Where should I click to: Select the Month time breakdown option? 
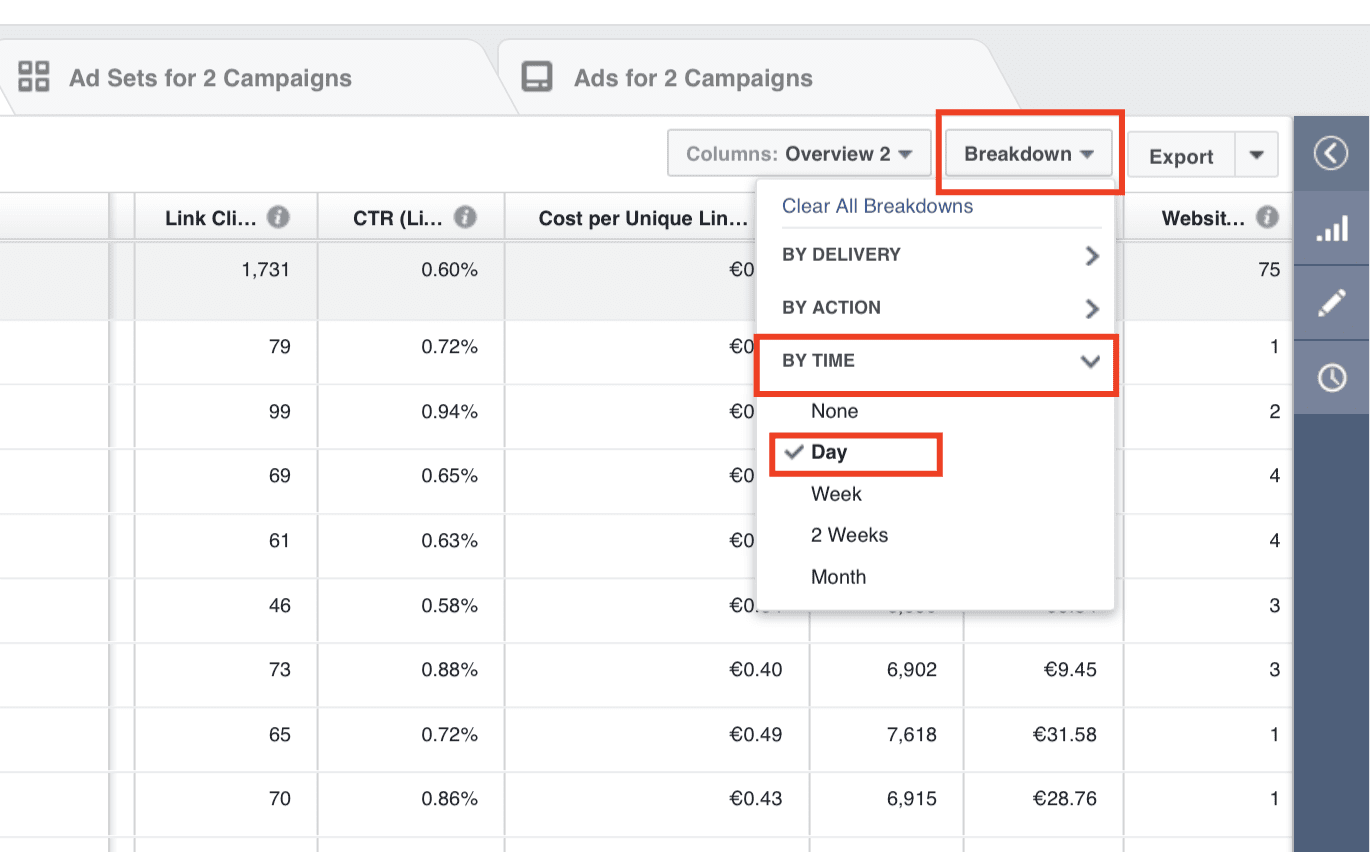838,577
